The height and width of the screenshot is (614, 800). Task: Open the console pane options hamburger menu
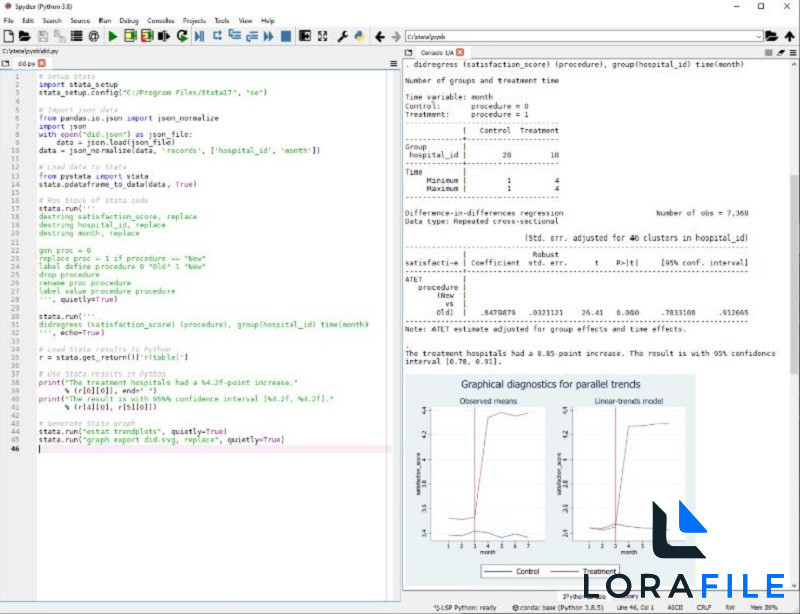792,53
